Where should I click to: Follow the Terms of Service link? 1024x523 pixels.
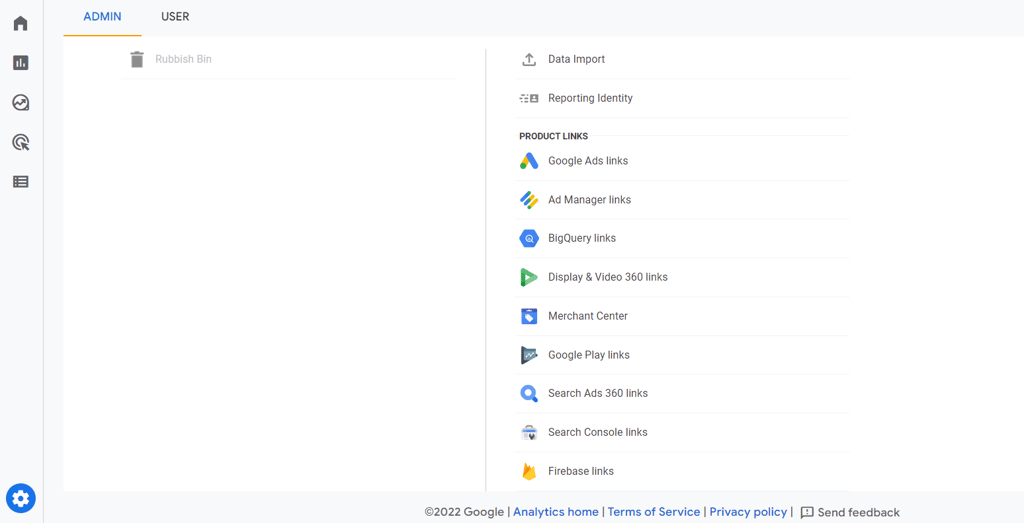click(x=654, y=513)
